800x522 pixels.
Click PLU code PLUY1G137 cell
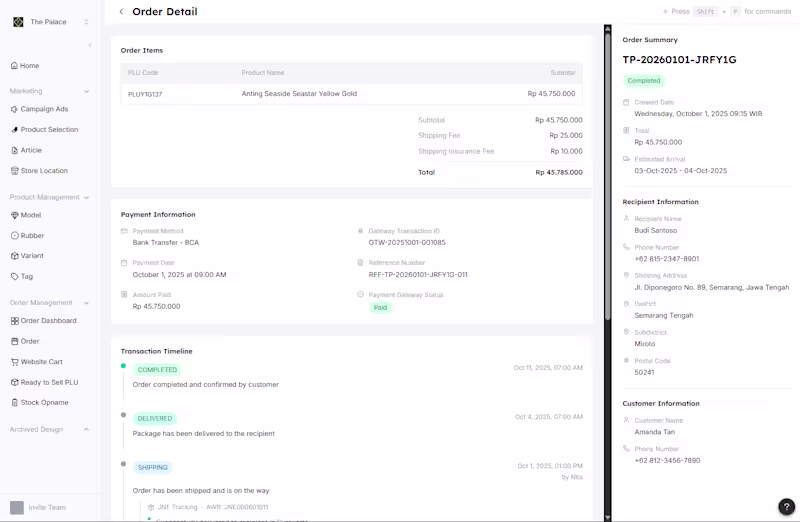click(x=145, y=94)
